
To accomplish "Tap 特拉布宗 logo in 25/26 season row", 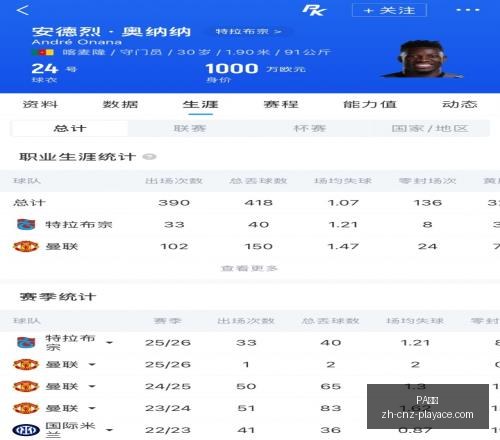I will coord(26,343).
